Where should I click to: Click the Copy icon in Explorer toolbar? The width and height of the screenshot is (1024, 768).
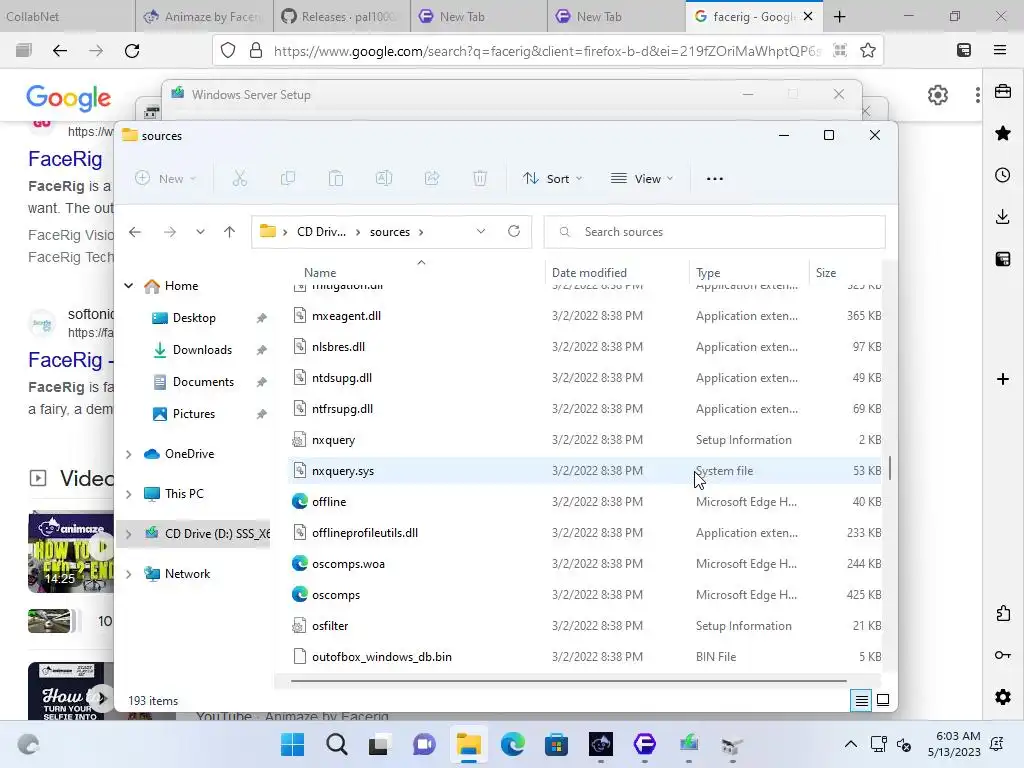click(287, 178)
